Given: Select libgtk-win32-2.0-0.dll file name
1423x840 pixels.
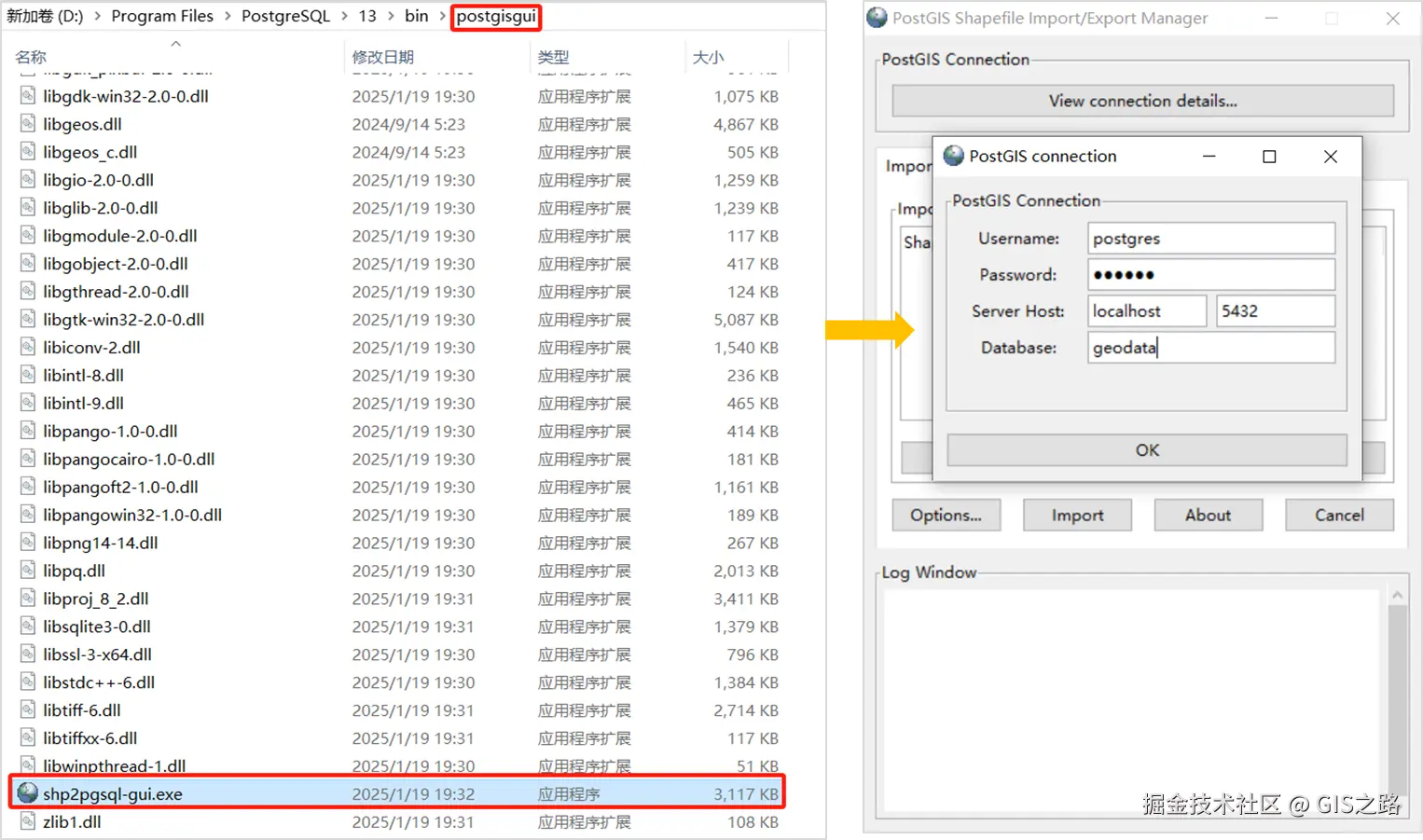Looking at the screenshot, I should coord(124,320).
